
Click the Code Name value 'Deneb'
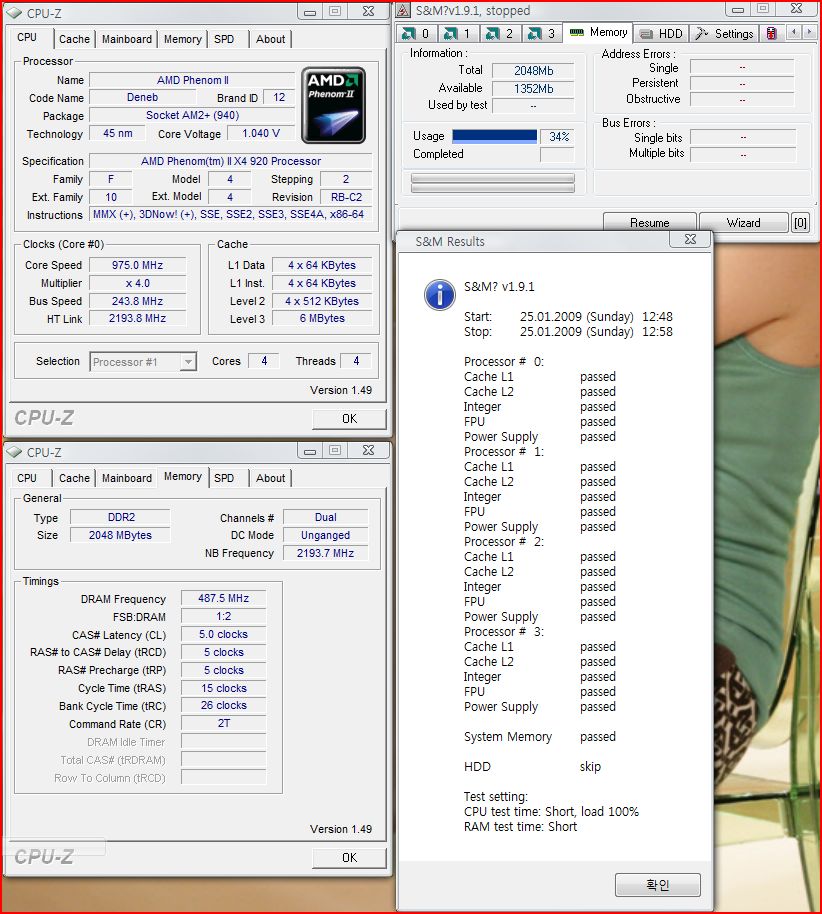click(142, 97)
